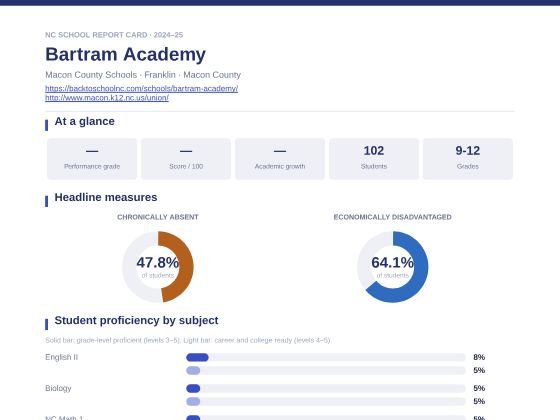Click the Macon County Schools · Franklin subtitle

143,75
